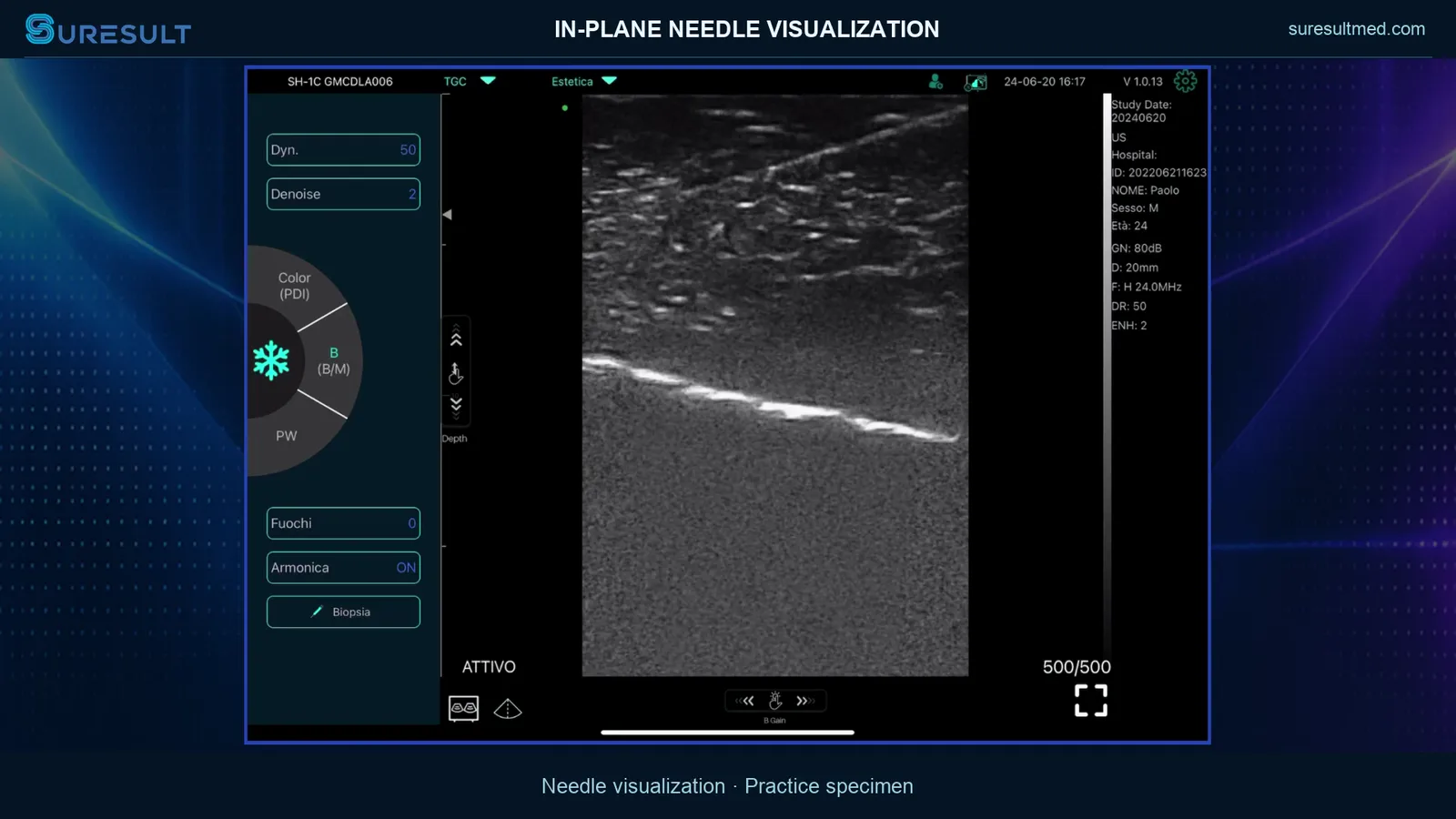Click the Suresult logo

pos(108,30)
